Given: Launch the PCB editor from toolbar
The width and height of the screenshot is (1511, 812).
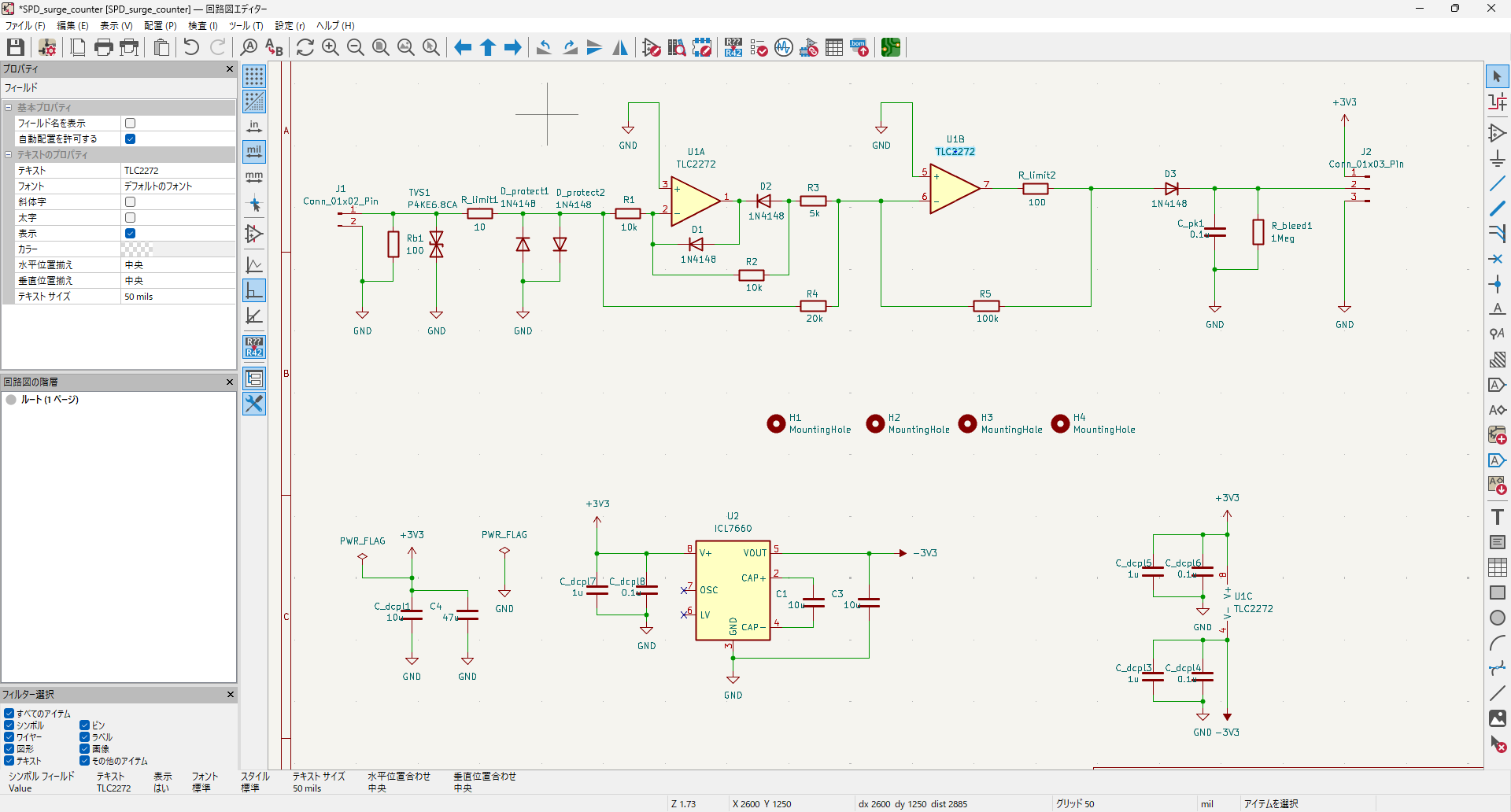Looking at the screenshot, I should [890, 47].
